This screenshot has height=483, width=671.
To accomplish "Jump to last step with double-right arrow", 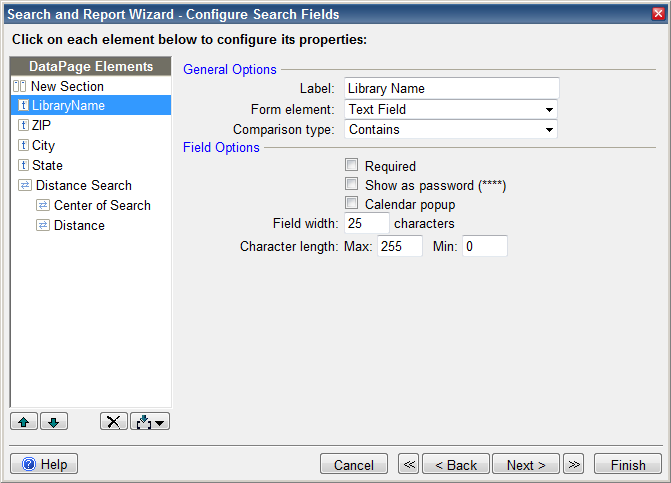I will point(573,465).
